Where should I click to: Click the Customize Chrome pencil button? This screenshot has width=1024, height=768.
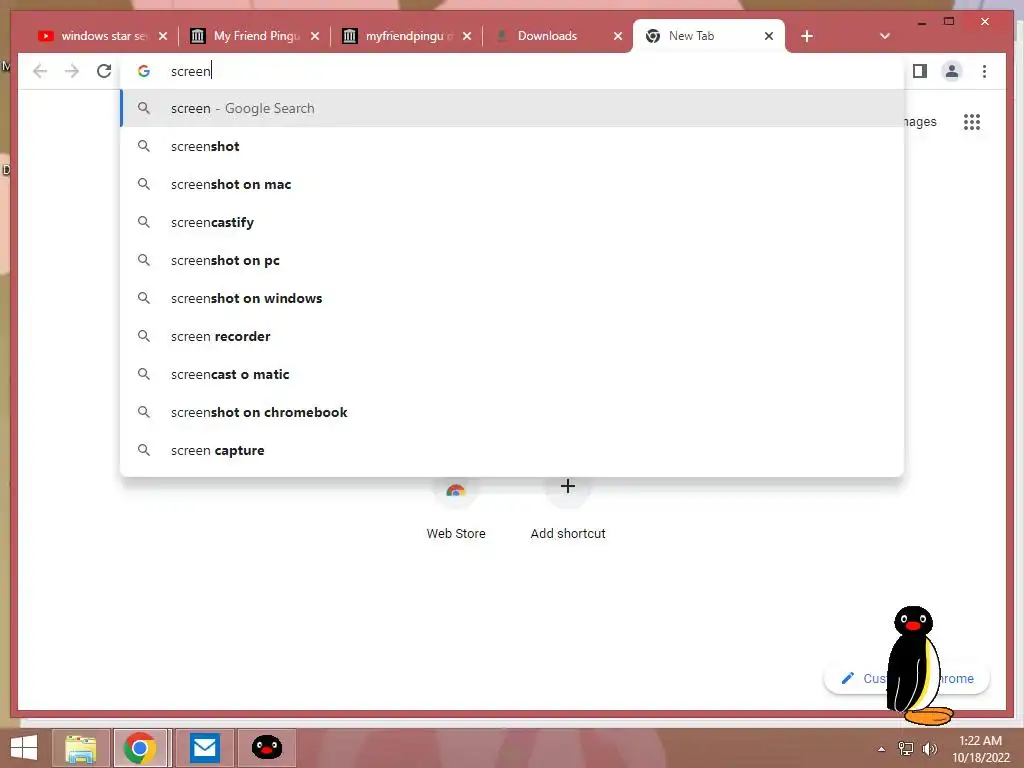[x=906, y=679]
